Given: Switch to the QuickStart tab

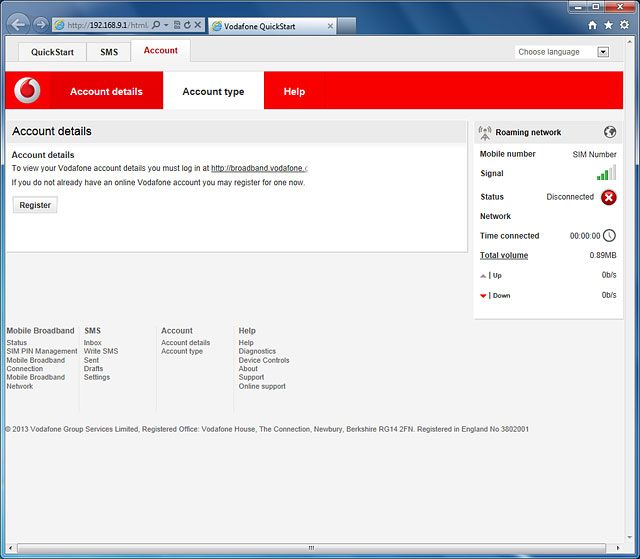Looking at the screenshot, I should coord(52,52).
